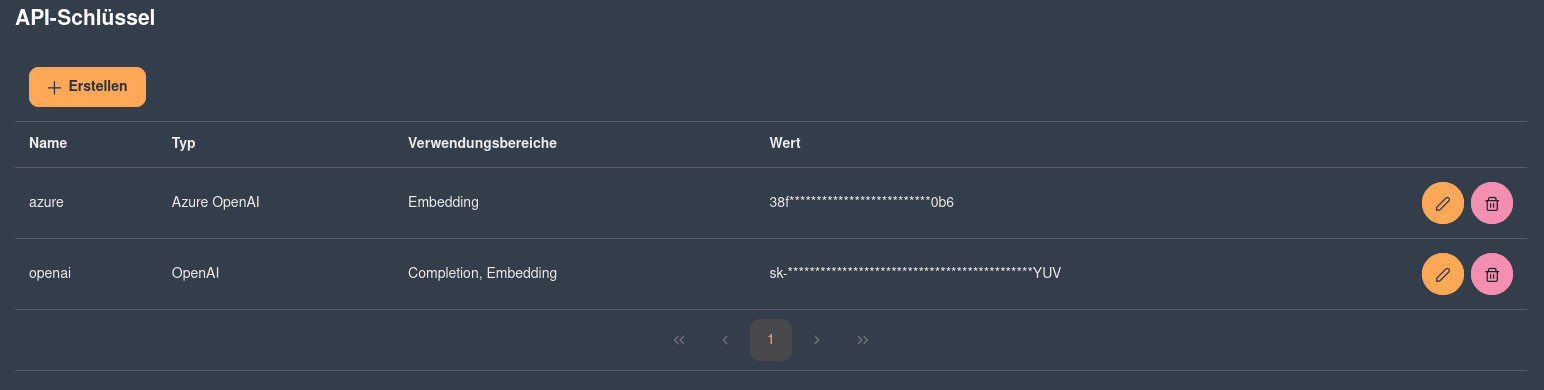Click Completion, Embedding usage cell

[x=482, y=273]
